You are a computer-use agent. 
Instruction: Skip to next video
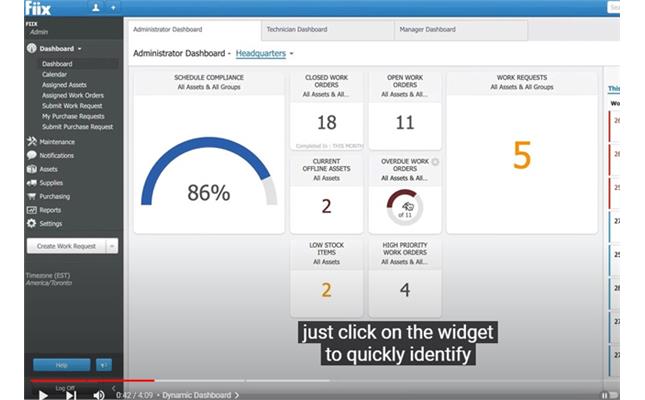point(71,395)
